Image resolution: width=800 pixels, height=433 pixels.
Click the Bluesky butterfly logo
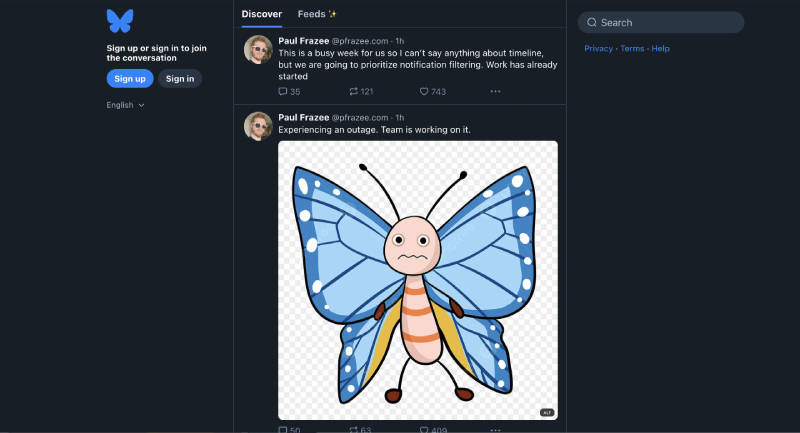(x=120, y=21)
